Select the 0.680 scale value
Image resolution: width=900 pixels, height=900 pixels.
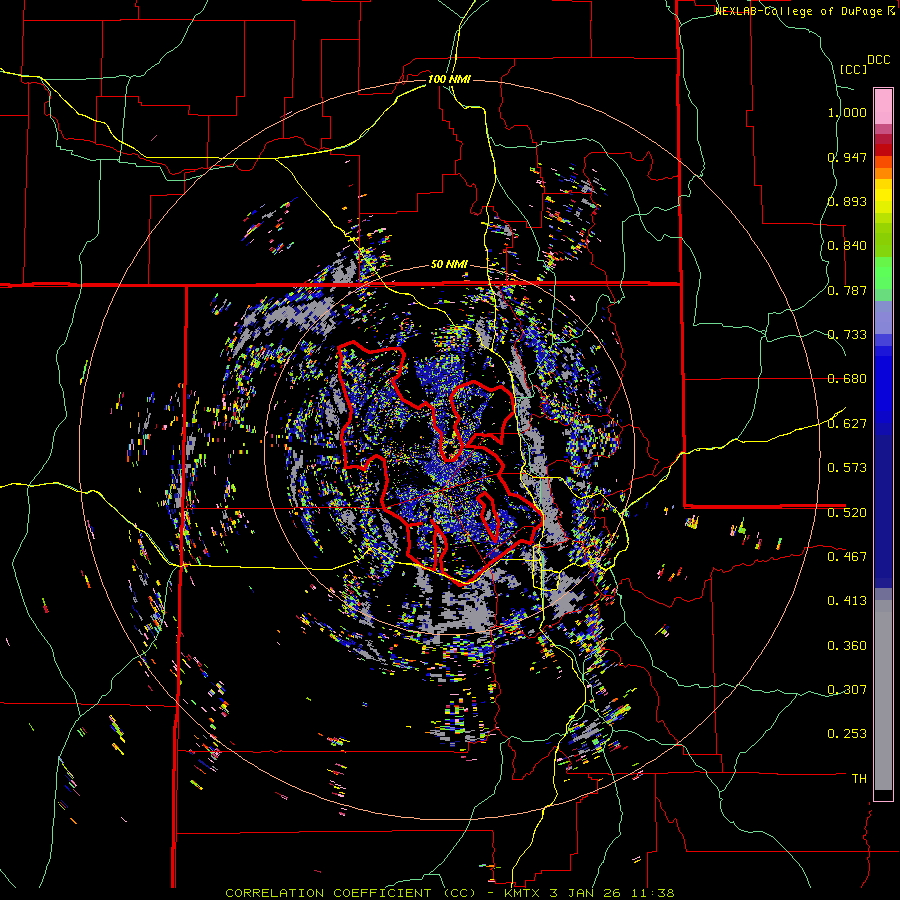847,379
